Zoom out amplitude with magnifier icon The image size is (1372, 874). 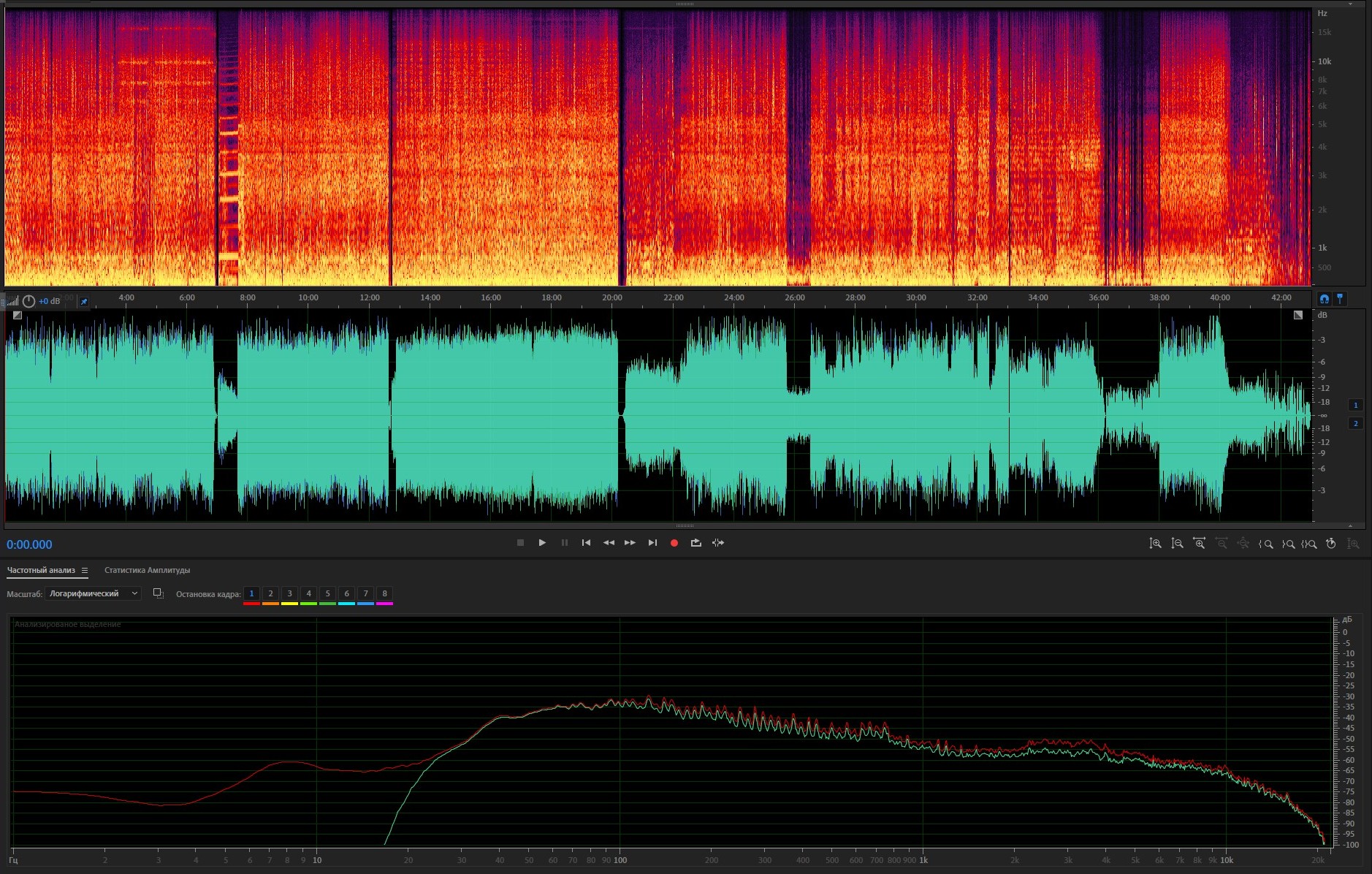[x=1177, y=544]
